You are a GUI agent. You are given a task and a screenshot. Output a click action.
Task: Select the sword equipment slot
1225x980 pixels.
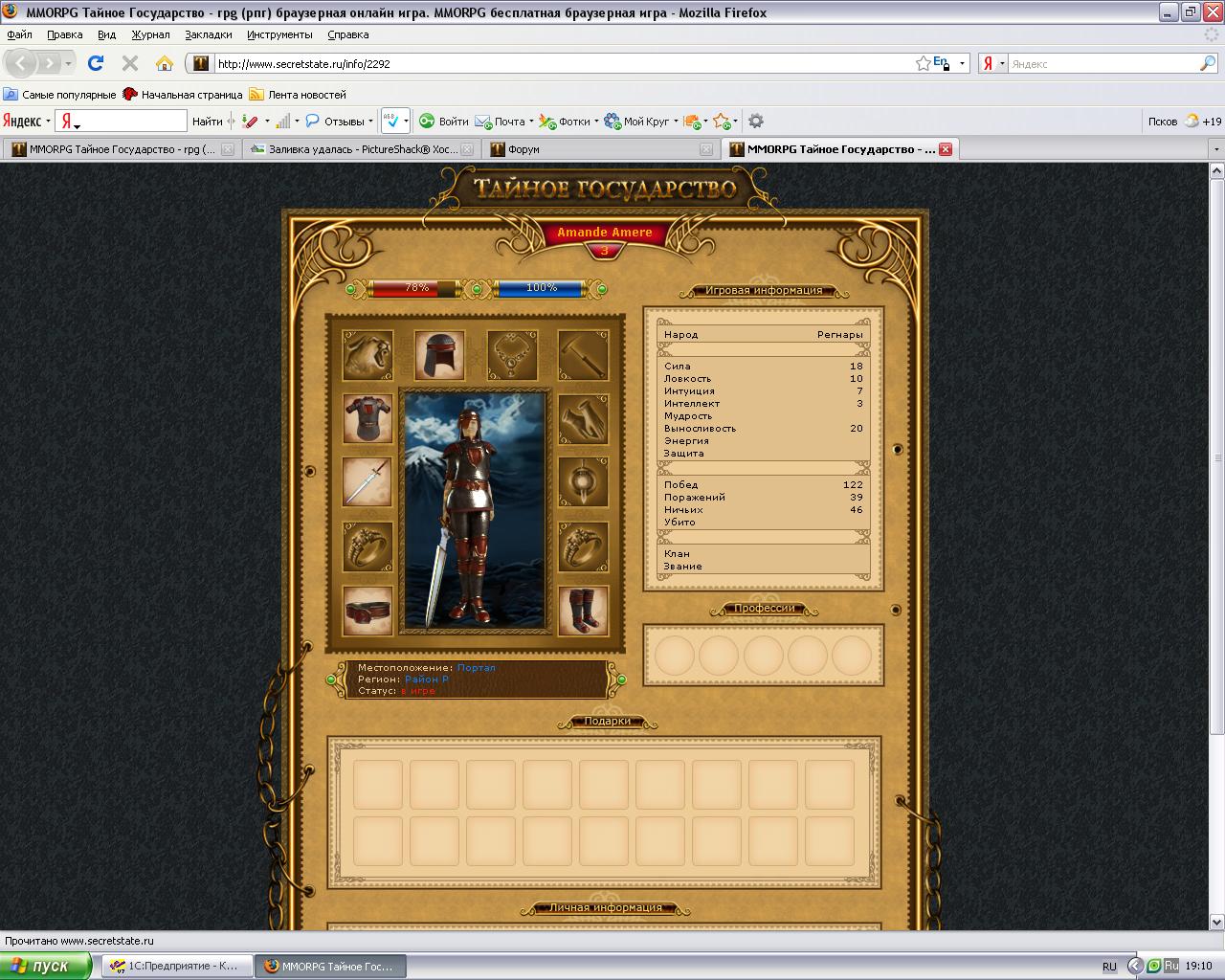coord(367,482)
